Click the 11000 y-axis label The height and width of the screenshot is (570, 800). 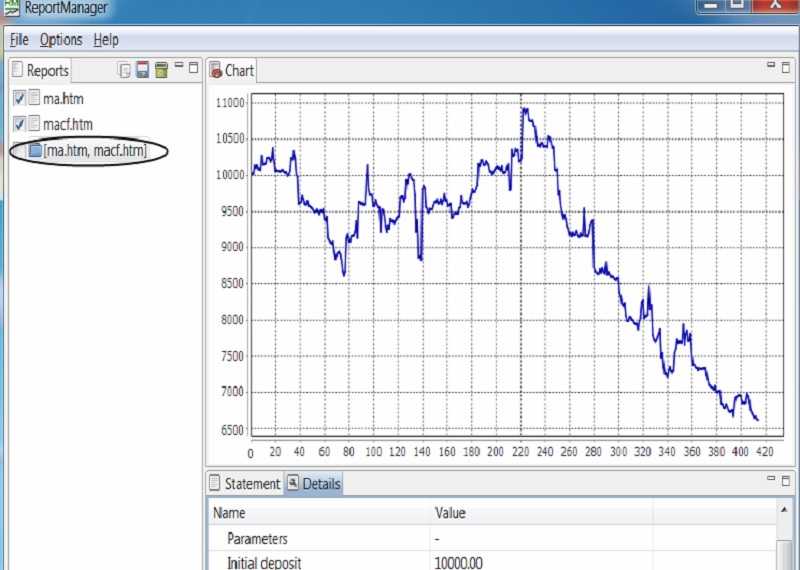point(230,103)
